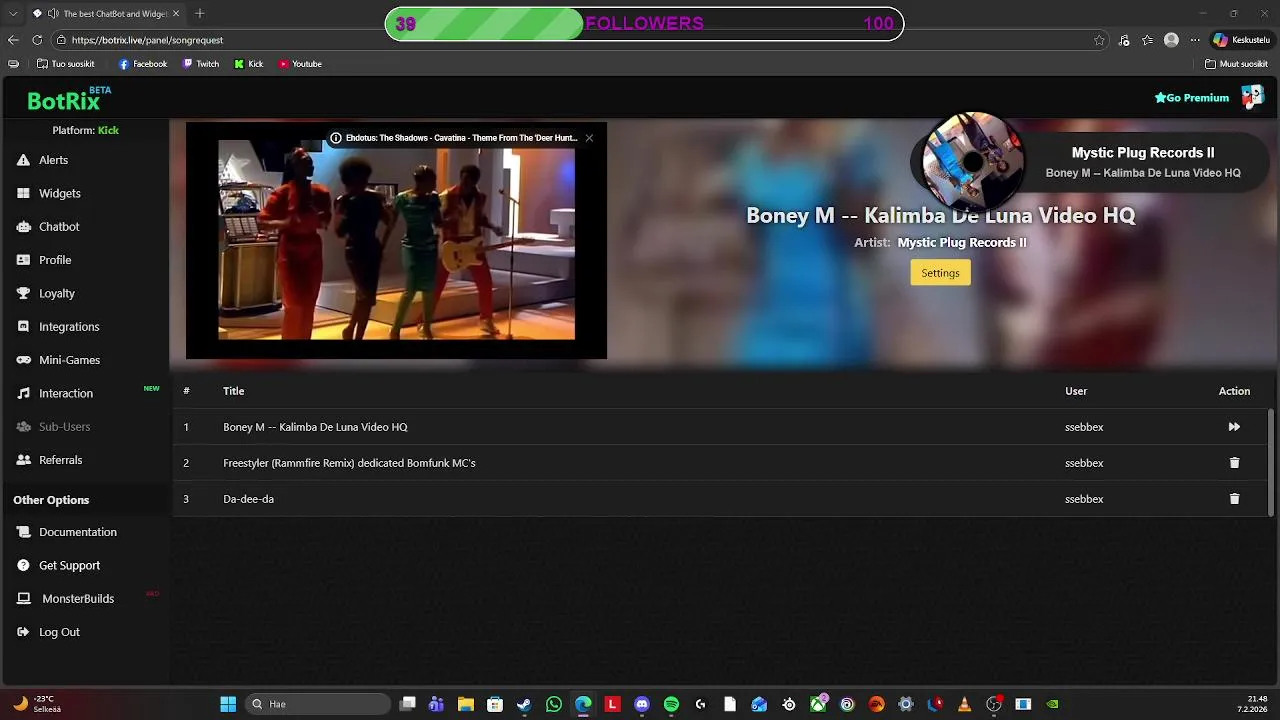Open the tab actions dropdown

pos(11,13)
